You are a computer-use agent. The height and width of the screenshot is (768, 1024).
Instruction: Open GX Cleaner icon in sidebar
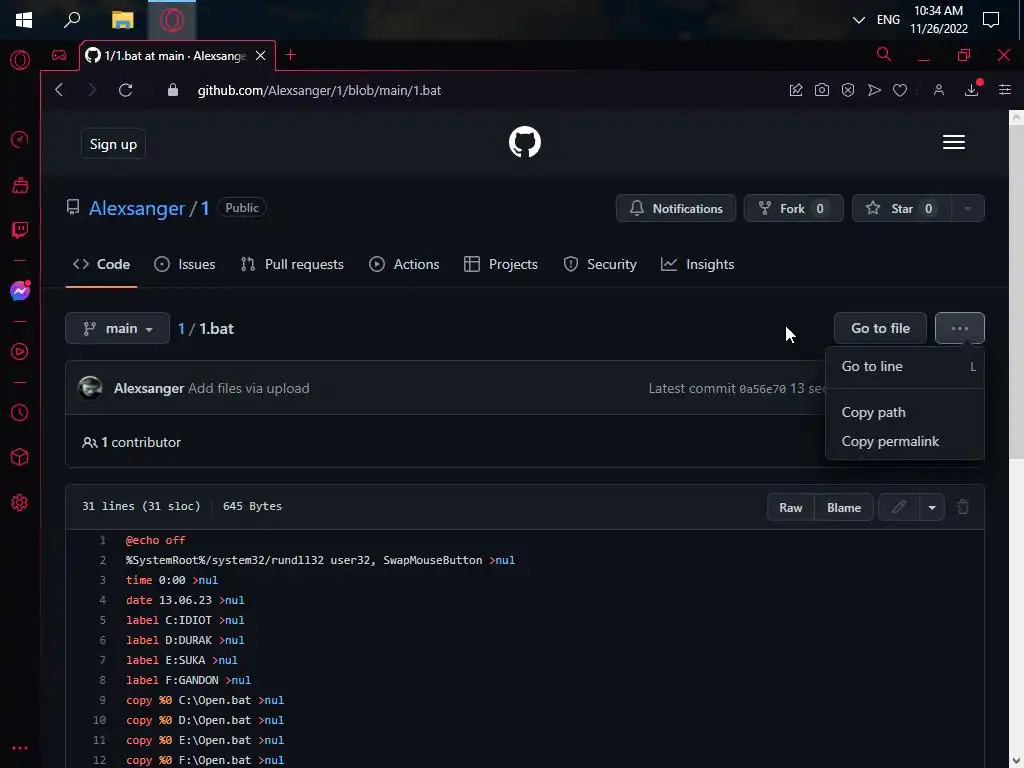coord(20,185)
